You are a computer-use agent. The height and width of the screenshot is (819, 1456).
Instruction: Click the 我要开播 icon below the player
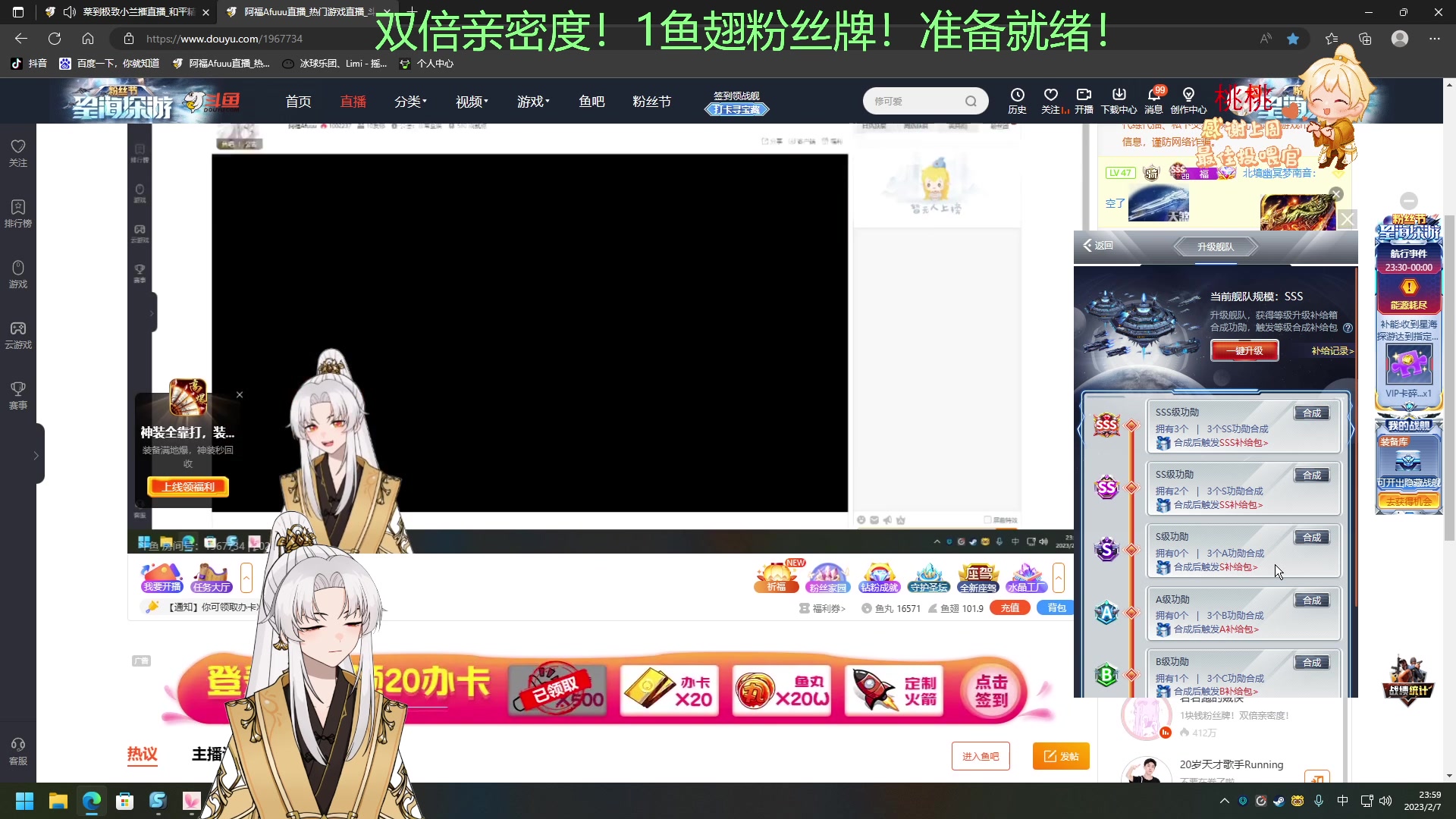tap(162, 578)
